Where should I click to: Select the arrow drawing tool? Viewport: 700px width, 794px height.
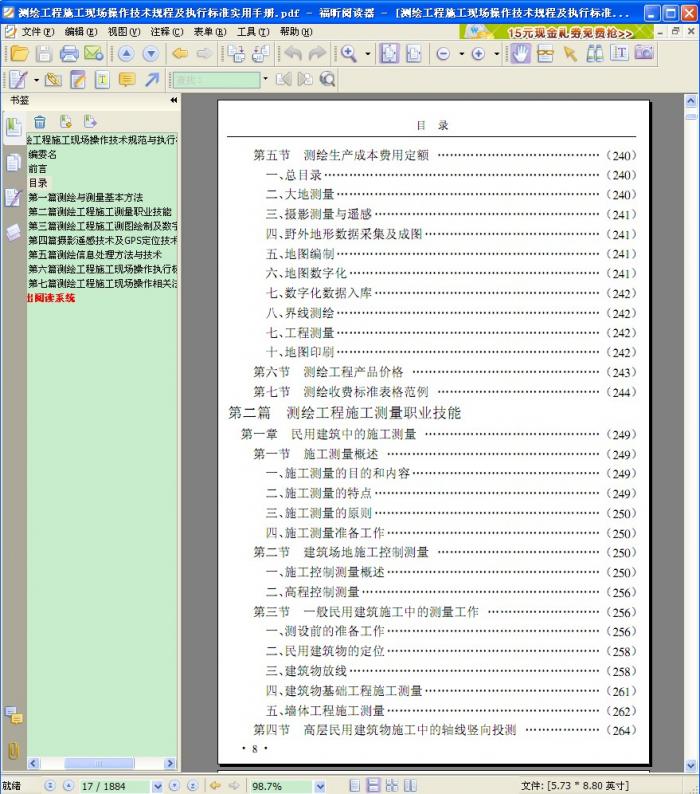(x=152, y=80)
